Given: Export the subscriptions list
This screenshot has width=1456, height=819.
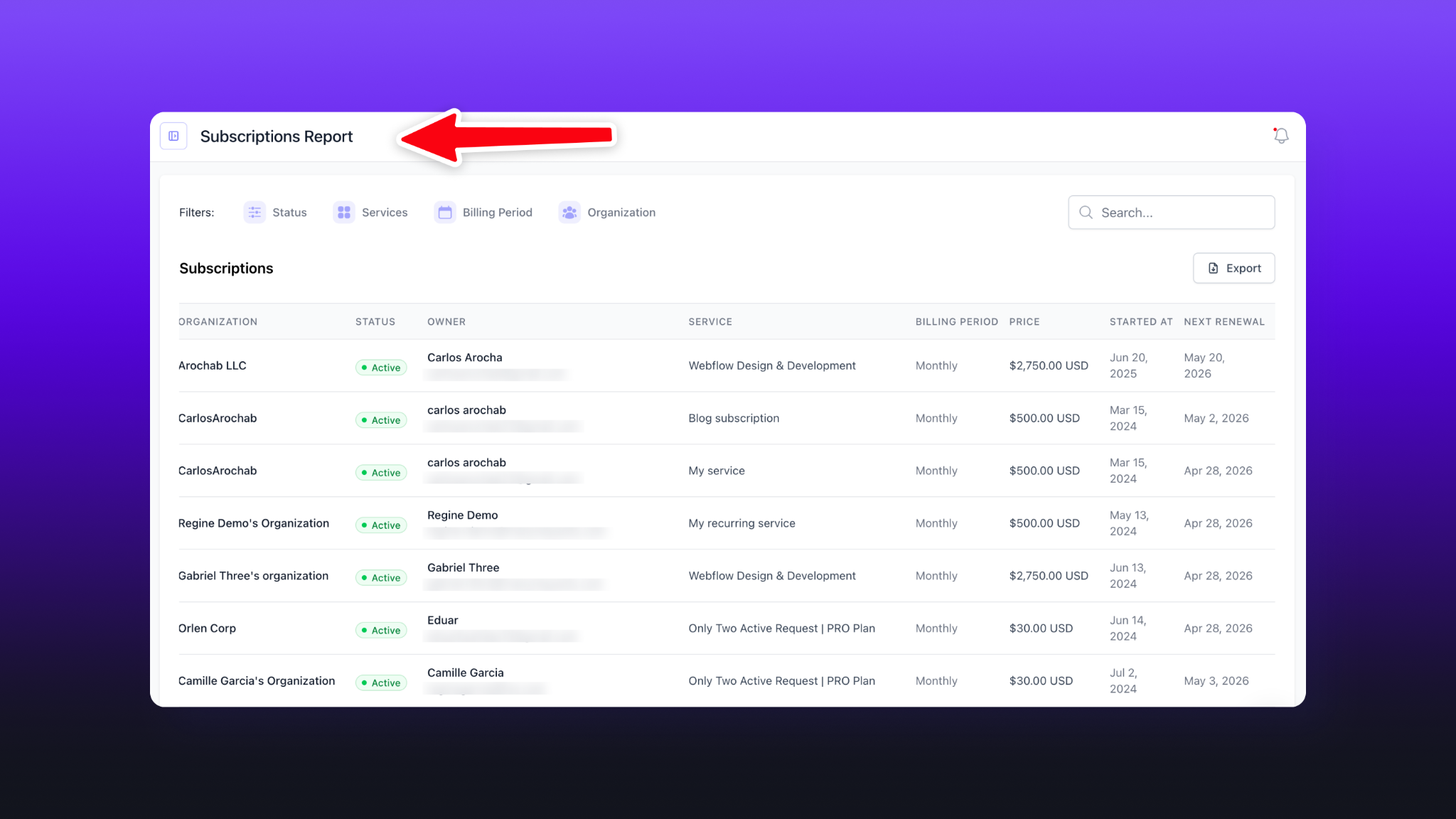Looking at the screenshot, I should point(1233,268).
